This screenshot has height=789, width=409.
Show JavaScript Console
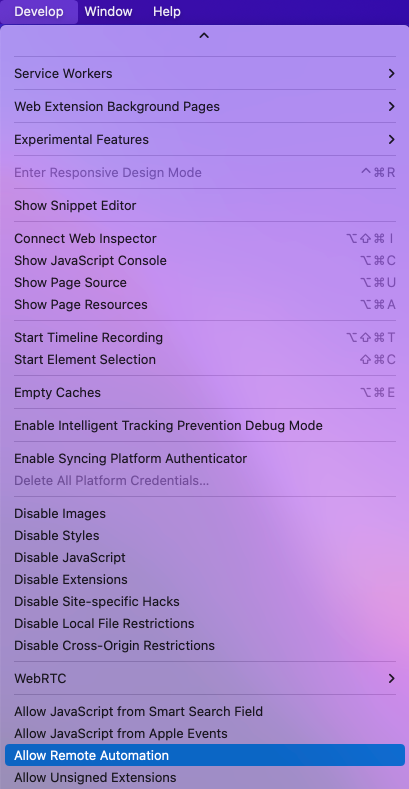point(205,261)
